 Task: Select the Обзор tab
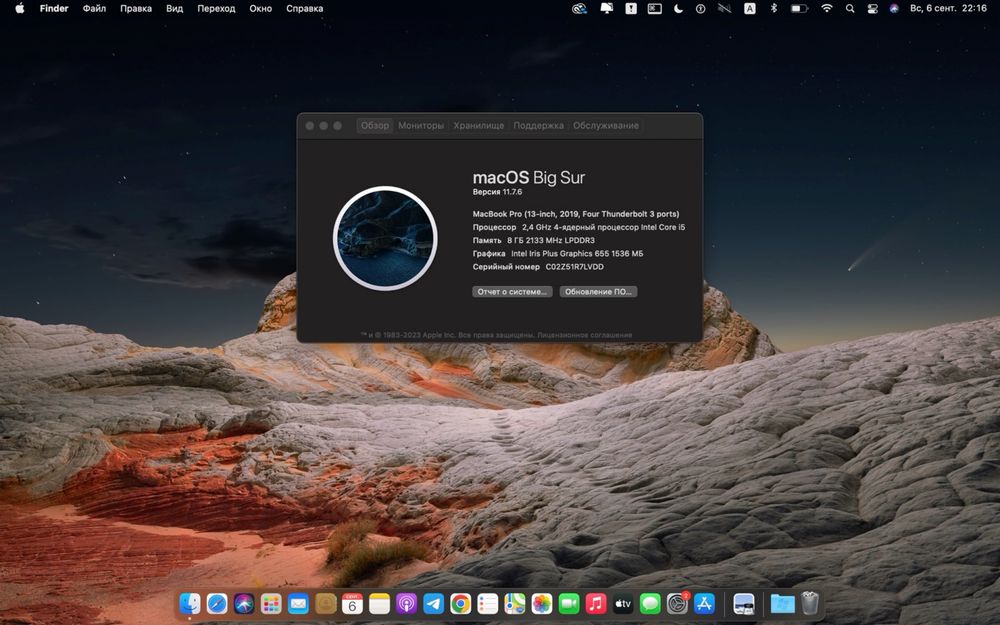click(x=374, y=126)
